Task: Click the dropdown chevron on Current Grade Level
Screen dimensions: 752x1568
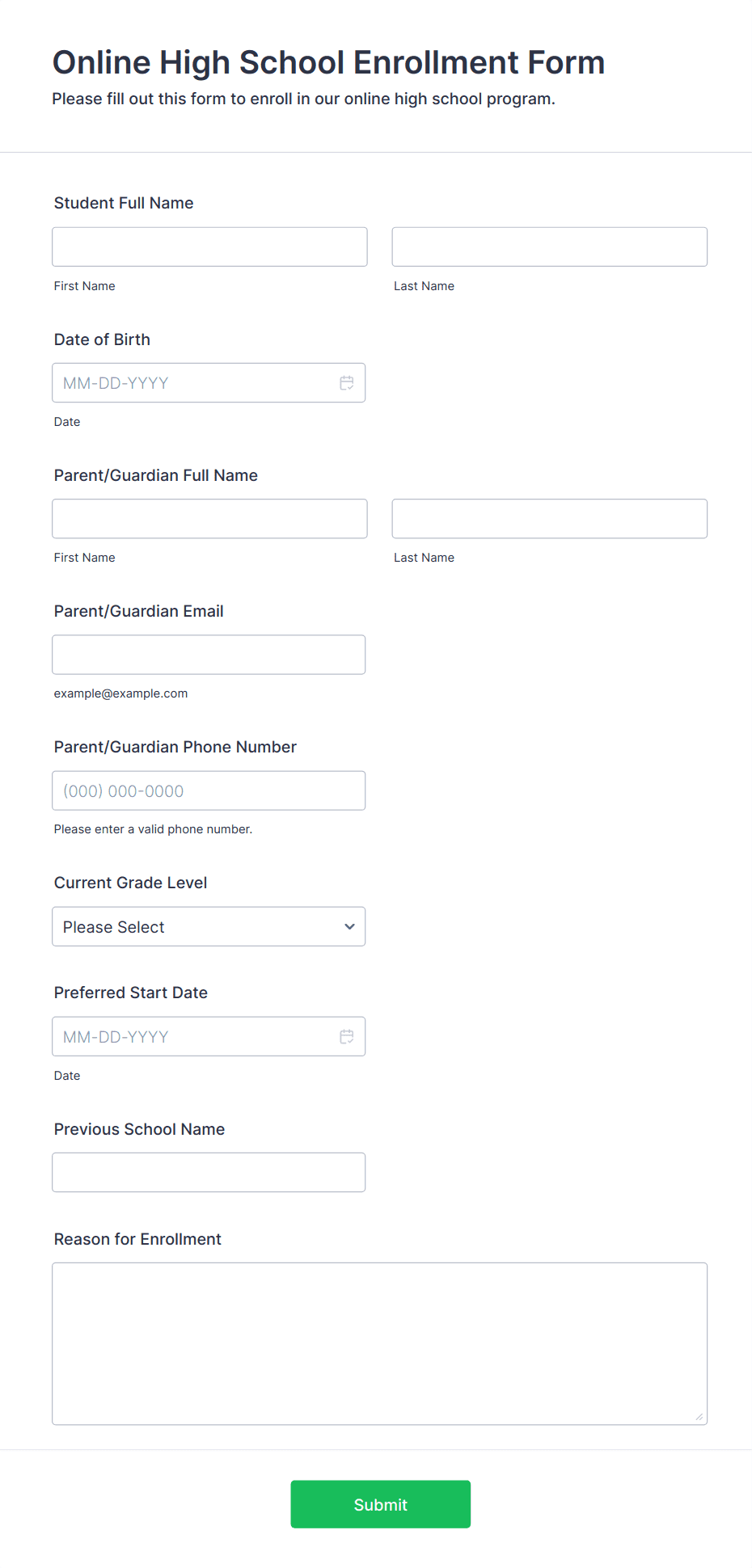Action: click(x=349, y=926)
